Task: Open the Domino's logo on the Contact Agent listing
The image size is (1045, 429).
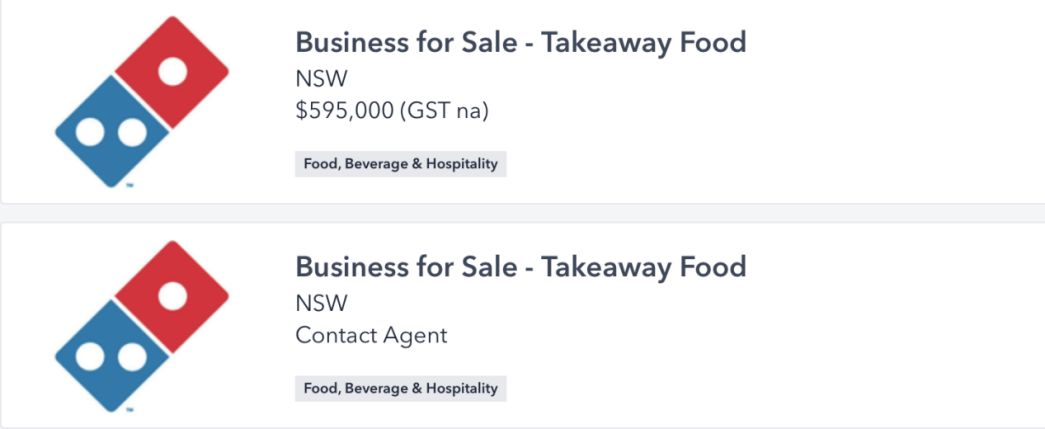Action: (x=142, y=326)
